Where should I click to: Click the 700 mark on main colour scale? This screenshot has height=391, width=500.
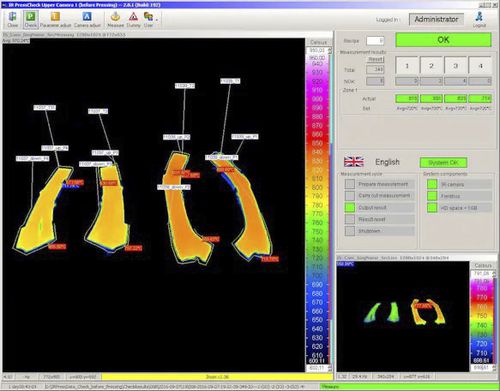[x=317, y=276]
